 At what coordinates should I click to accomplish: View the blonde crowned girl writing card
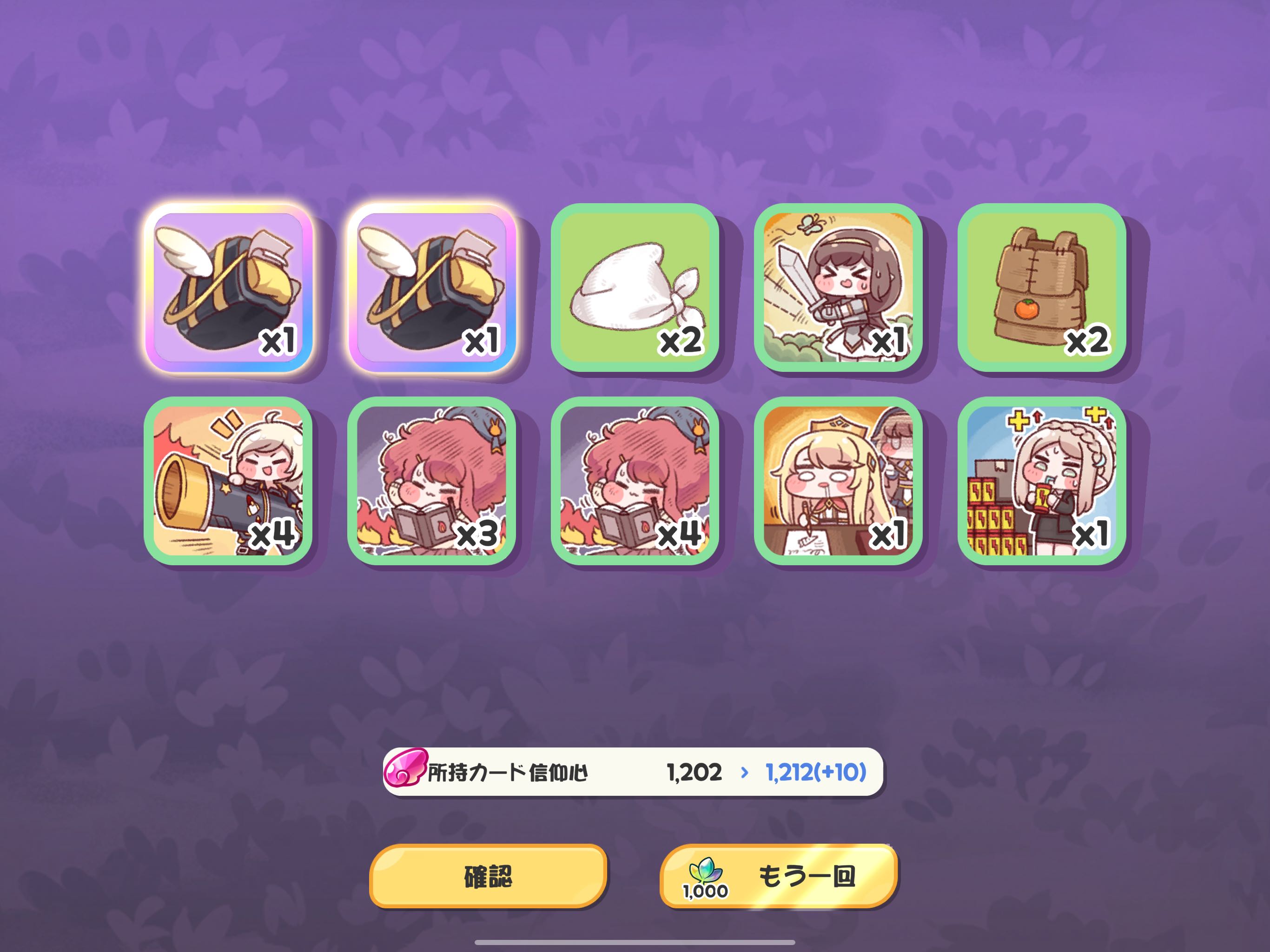[x=838, y=481]
